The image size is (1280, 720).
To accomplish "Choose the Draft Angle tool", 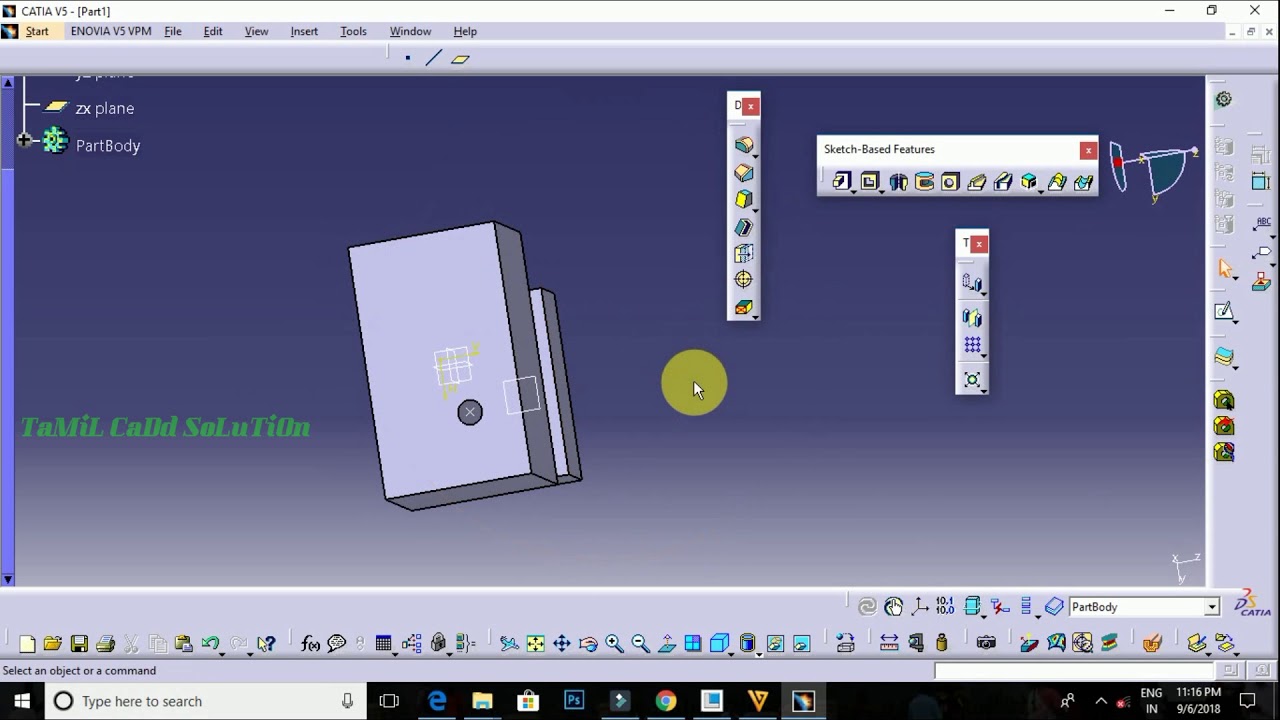I will point(743,199).
